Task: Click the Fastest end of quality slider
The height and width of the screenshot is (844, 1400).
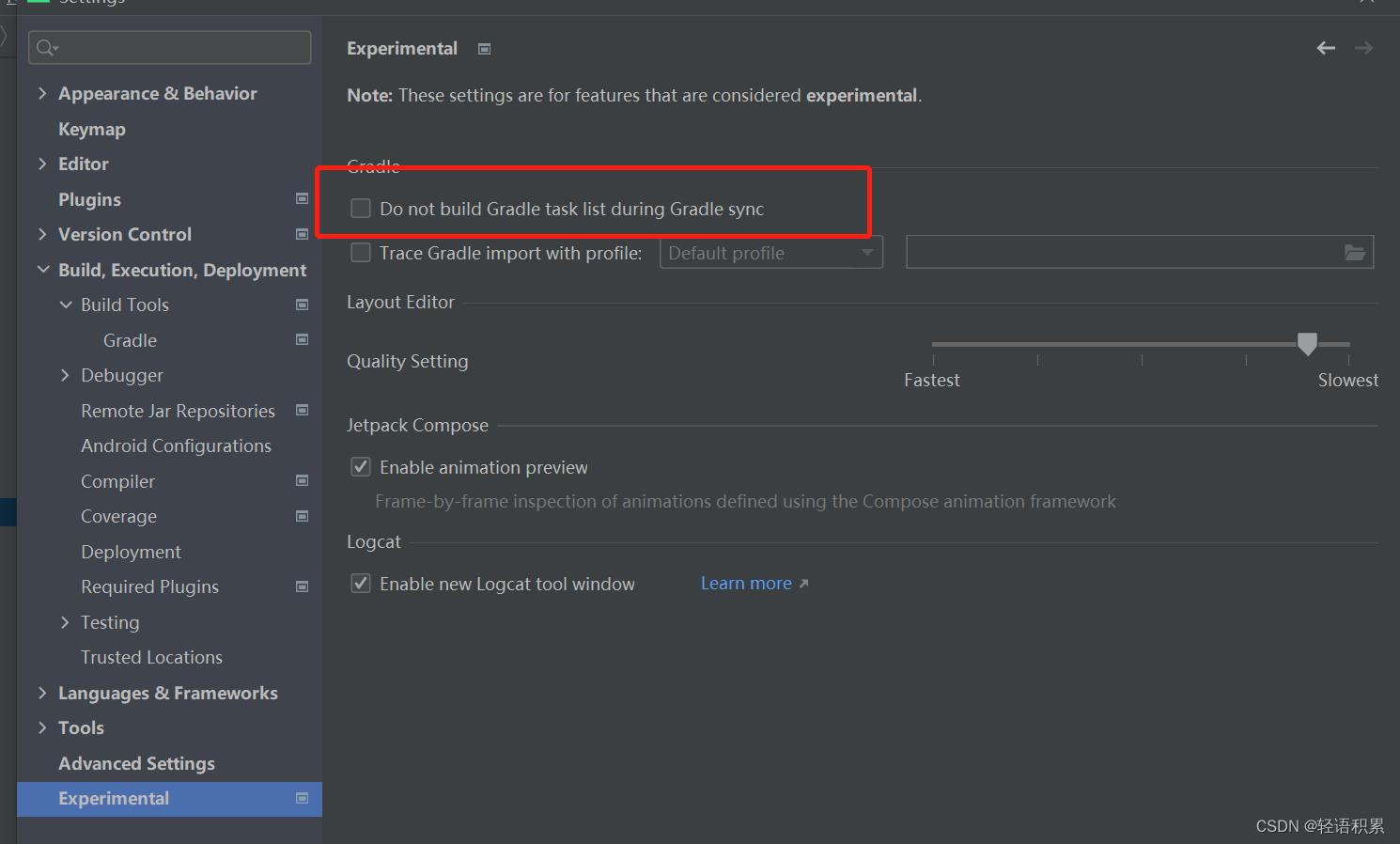Action: (932, 380)
